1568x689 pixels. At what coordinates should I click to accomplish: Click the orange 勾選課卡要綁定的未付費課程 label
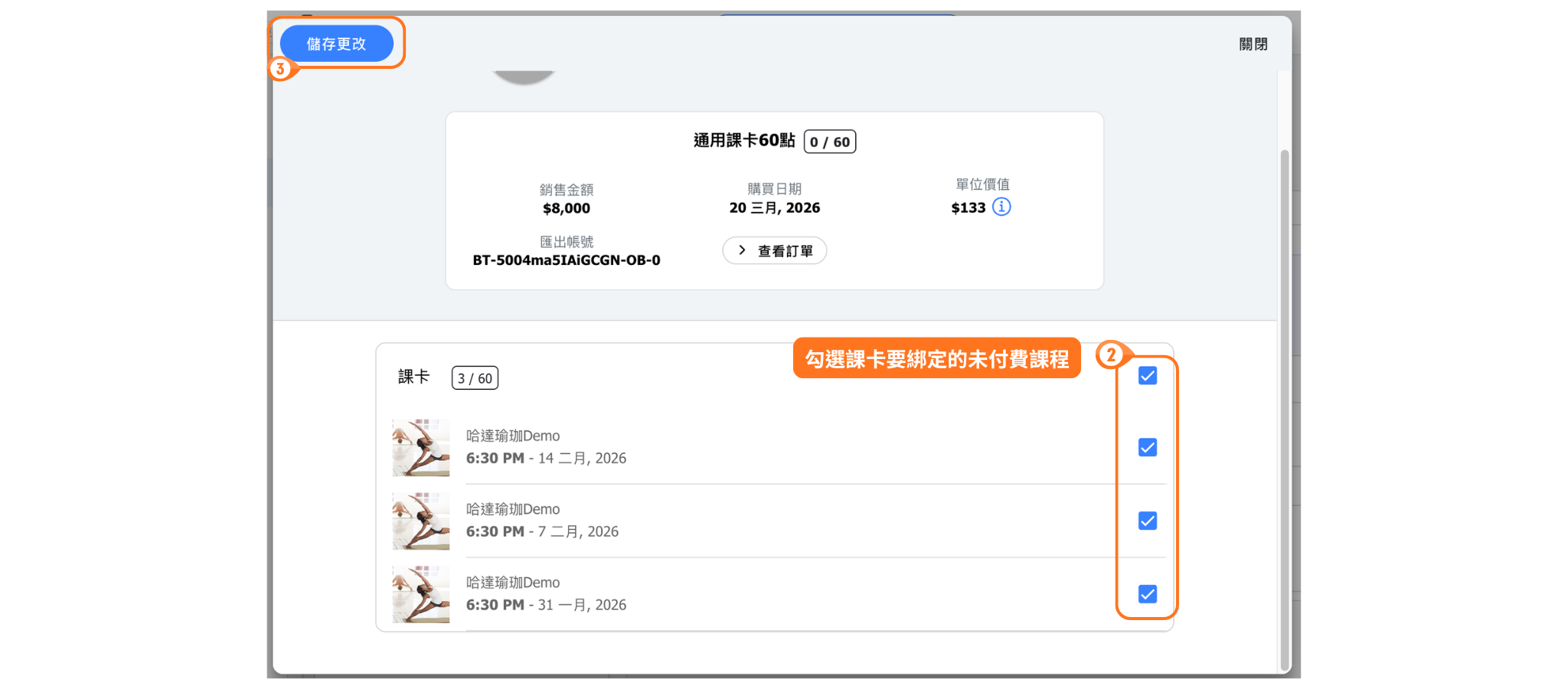click(x=936, y=358)
